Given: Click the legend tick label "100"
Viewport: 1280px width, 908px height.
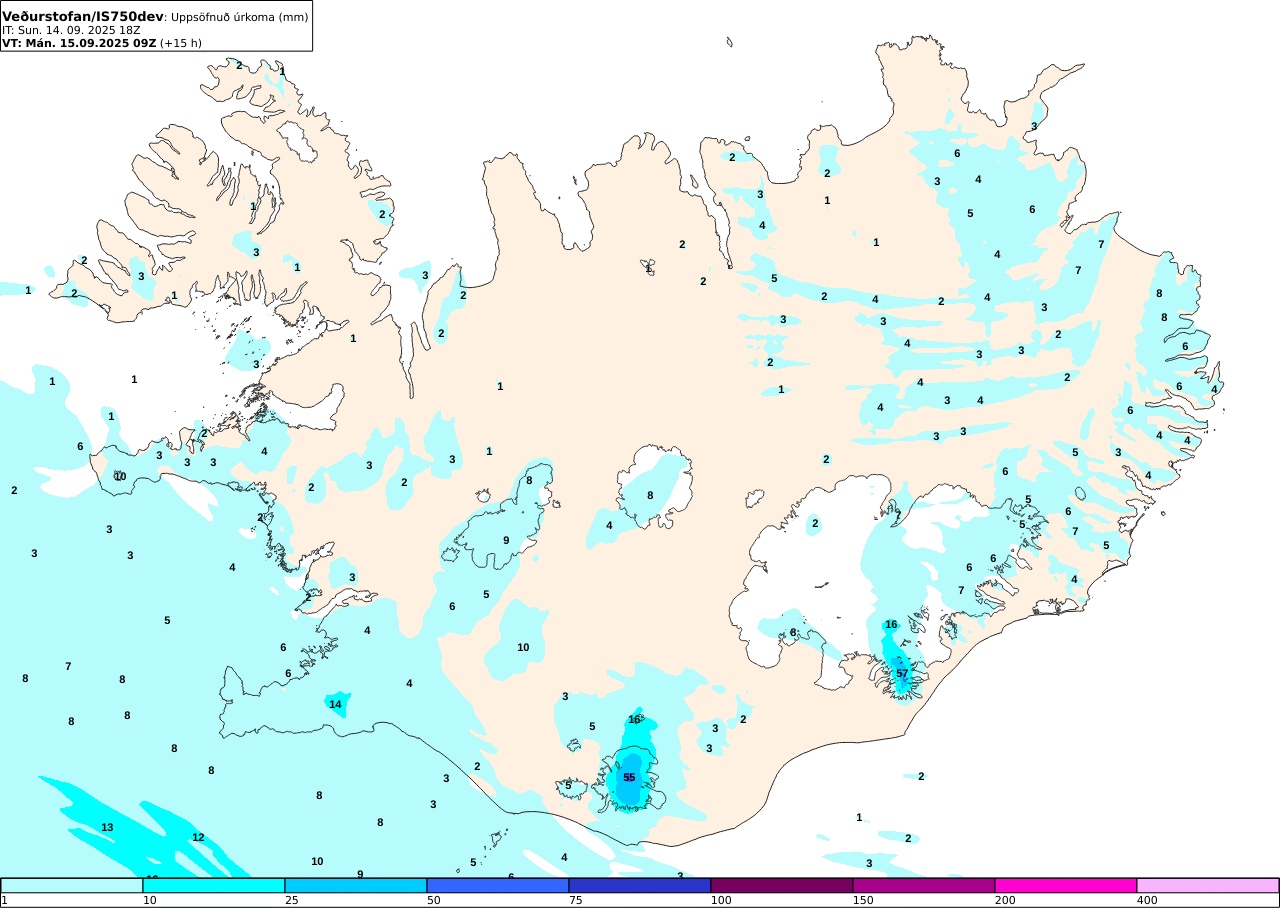Looking at the screenshot, I should 721,900.
